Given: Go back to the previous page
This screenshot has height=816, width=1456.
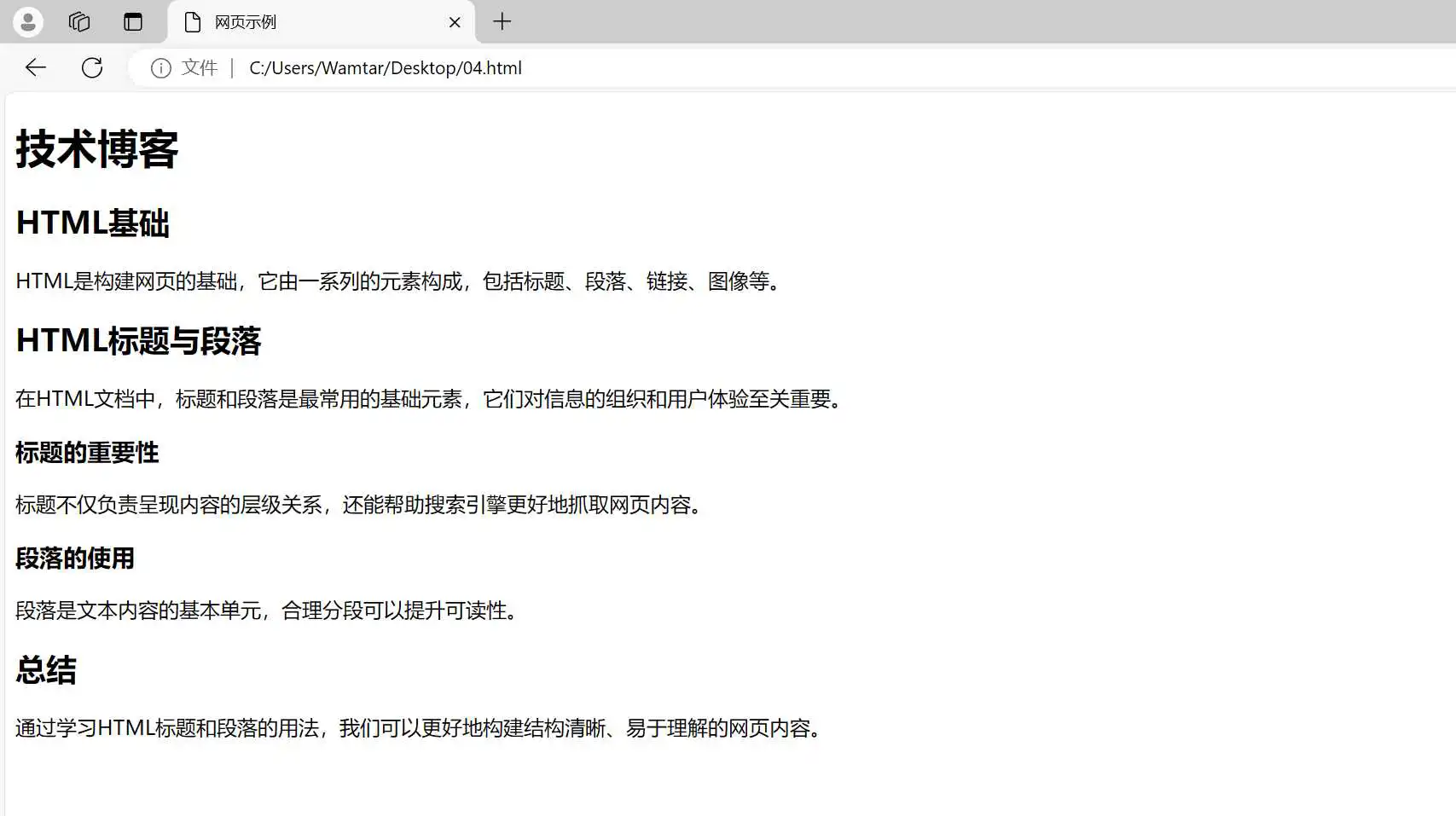Looking at the screenshot, I should click(x=34, y=67).
